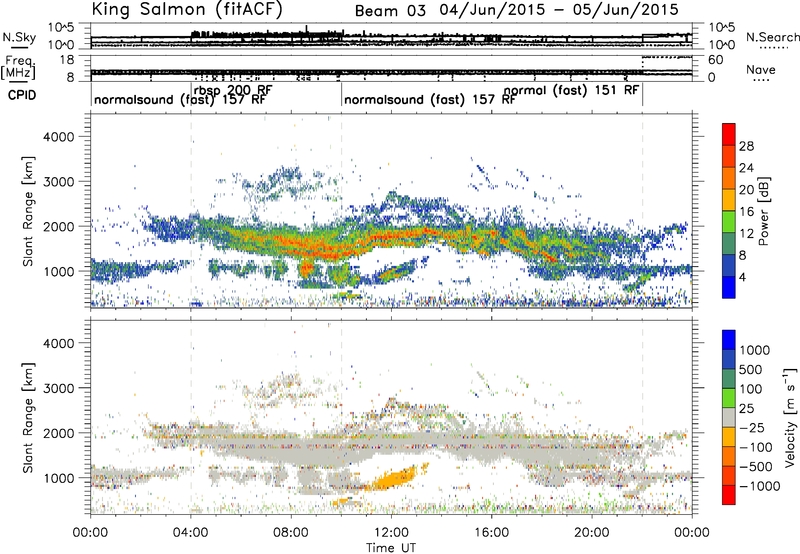Click the velocity panel 'Slant Range [km]' label

tap(29, 418)
